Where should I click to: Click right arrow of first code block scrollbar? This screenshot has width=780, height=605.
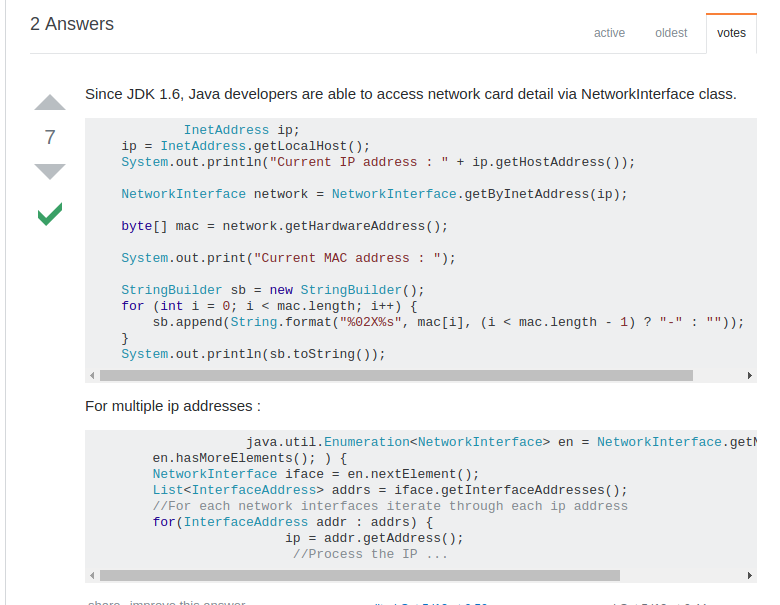750,376
